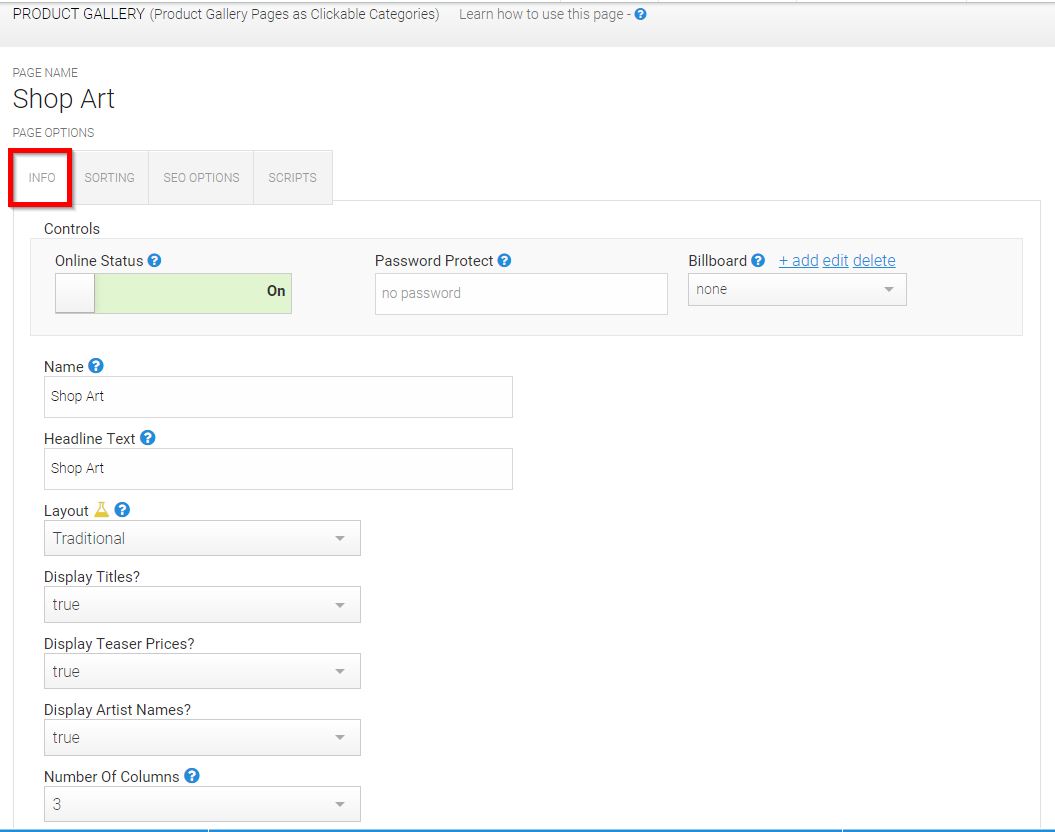Viewport: 1055px width, 832px height.
Task: Open the Layout dropdown set to Traditional
Action: tap(202, 538)
